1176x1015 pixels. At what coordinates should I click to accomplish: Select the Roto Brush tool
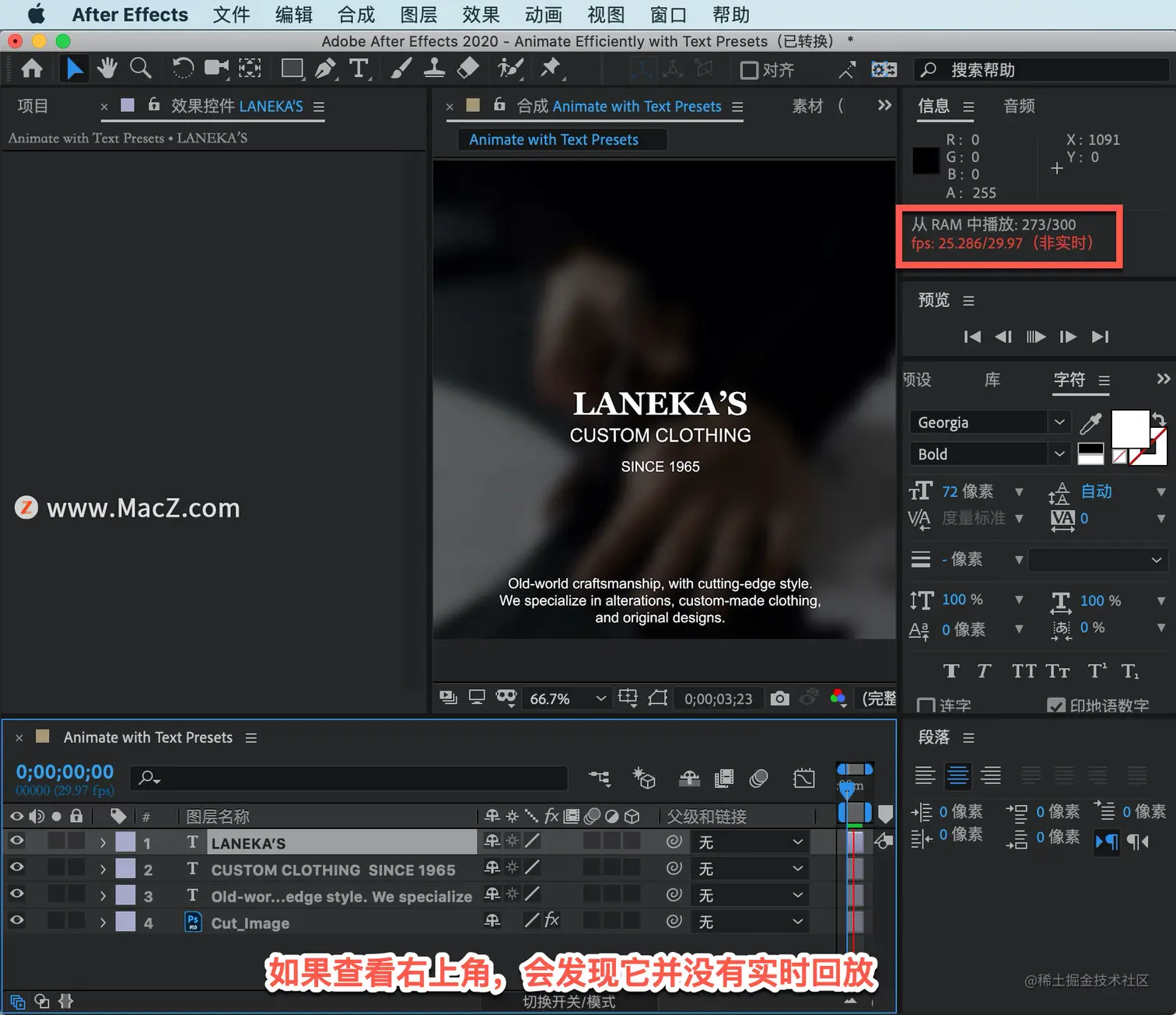tap(509, 68)
